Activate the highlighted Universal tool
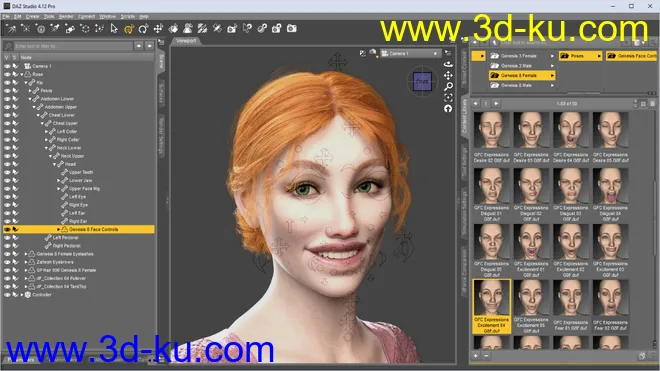The height and width of the screenshot is (371, 660). point(129,29)
